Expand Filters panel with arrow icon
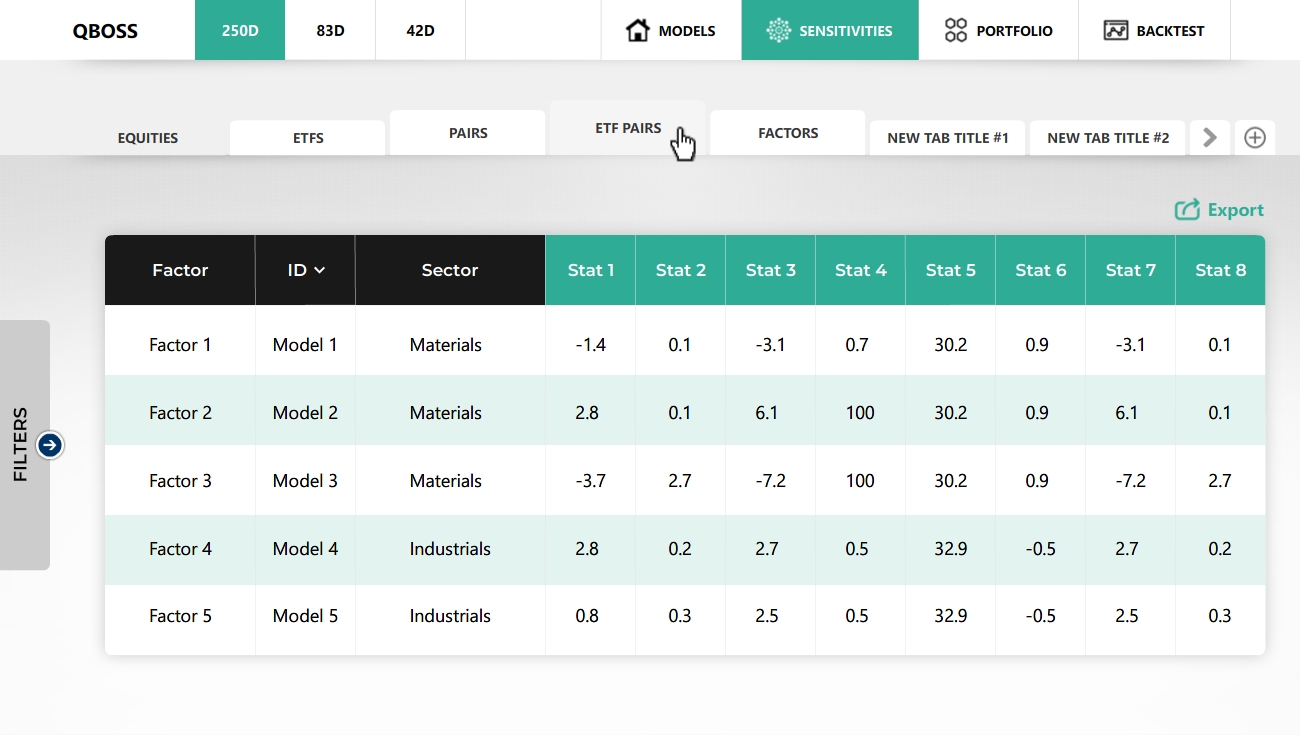The width and height of the screenshot is (1300, 735). pos(50,445)
